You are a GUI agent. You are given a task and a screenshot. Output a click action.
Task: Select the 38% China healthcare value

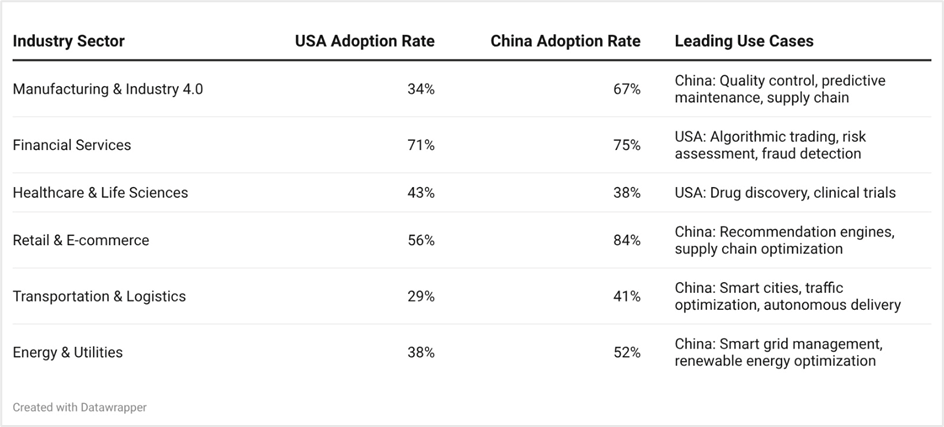pos(627,192)
